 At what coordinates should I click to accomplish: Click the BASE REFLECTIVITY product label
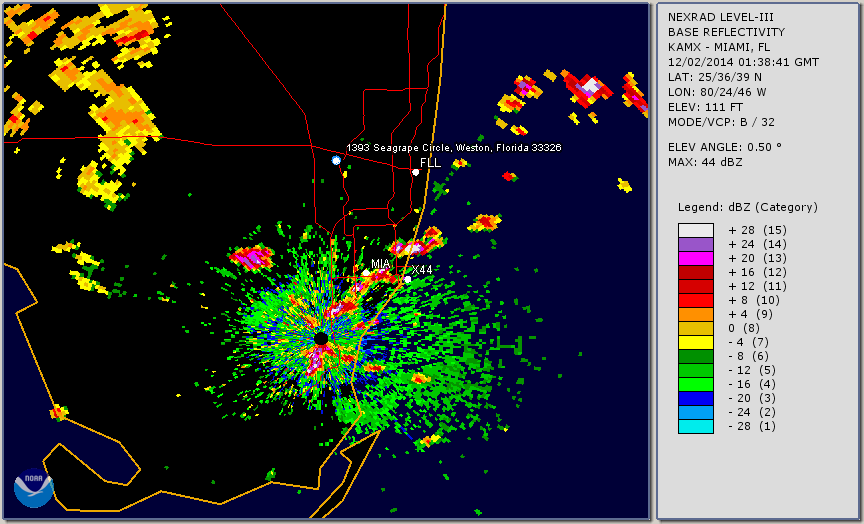(x=726, y=32)
